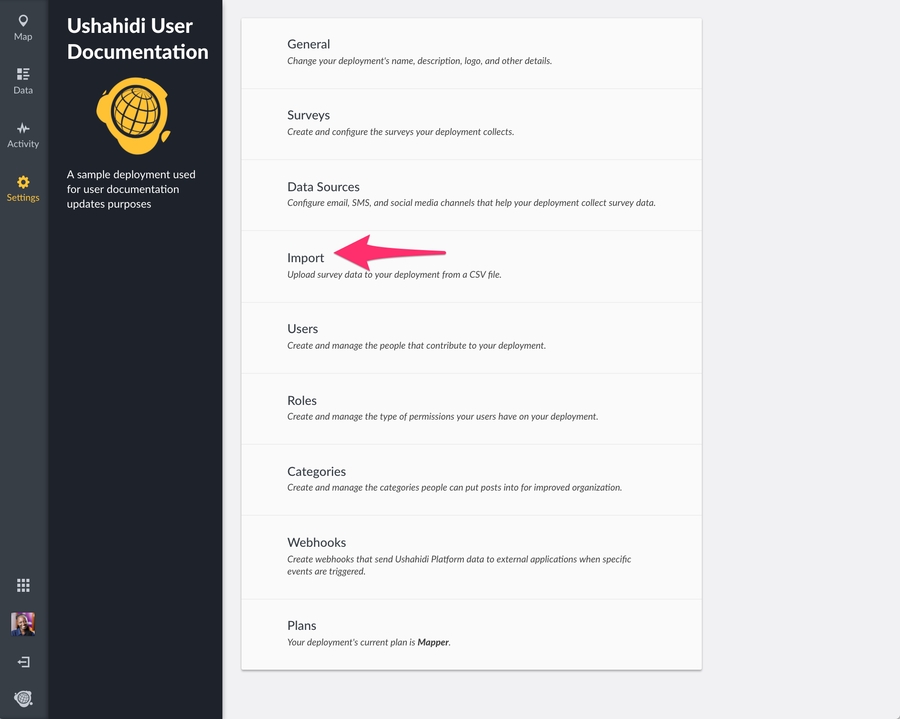Viewport: 900px width, 719px height.
Task: Open General settings
Action: click(x=308, y=44)
